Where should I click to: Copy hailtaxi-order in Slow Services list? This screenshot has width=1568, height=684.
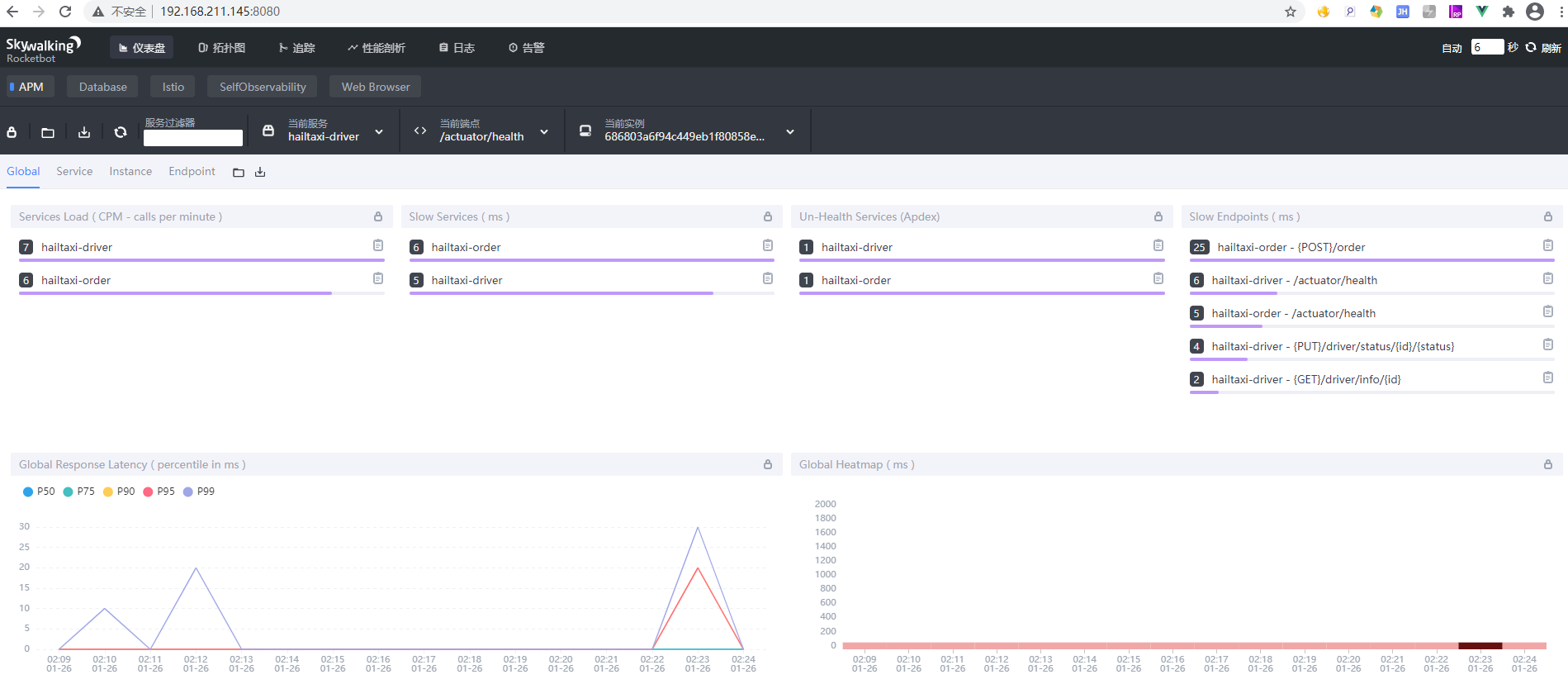pyautogui.click(x=768, y=245)
